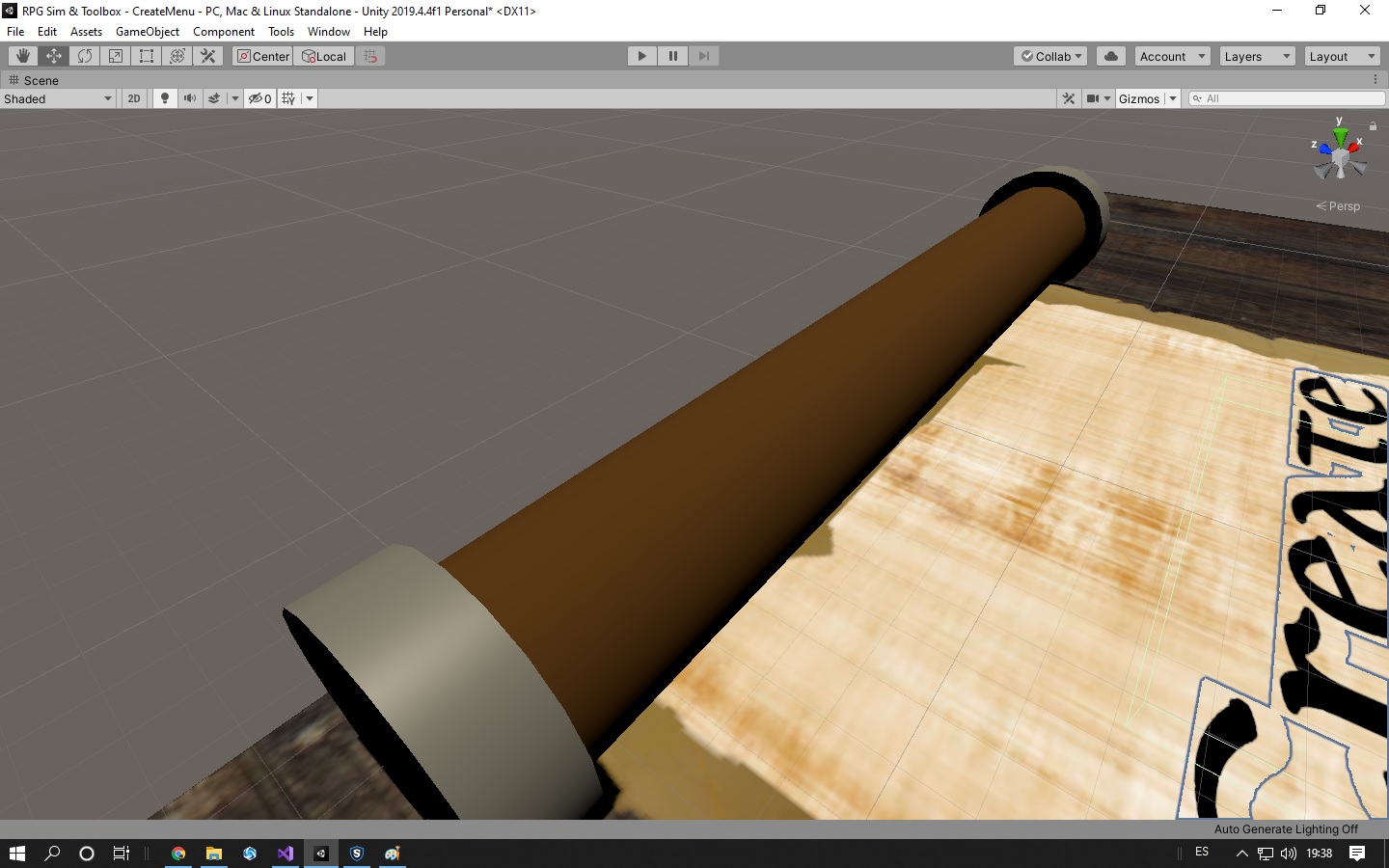Open the Tools menu
The height and width of the screenshot is (868, 1389).
282,31
